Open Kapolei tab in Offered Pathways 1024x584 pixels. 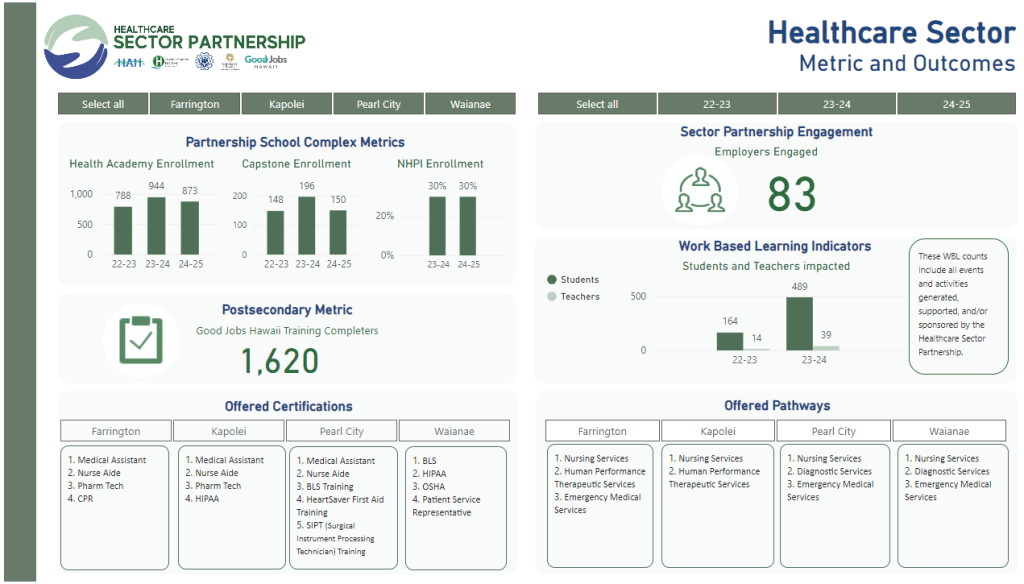(718, 431)
